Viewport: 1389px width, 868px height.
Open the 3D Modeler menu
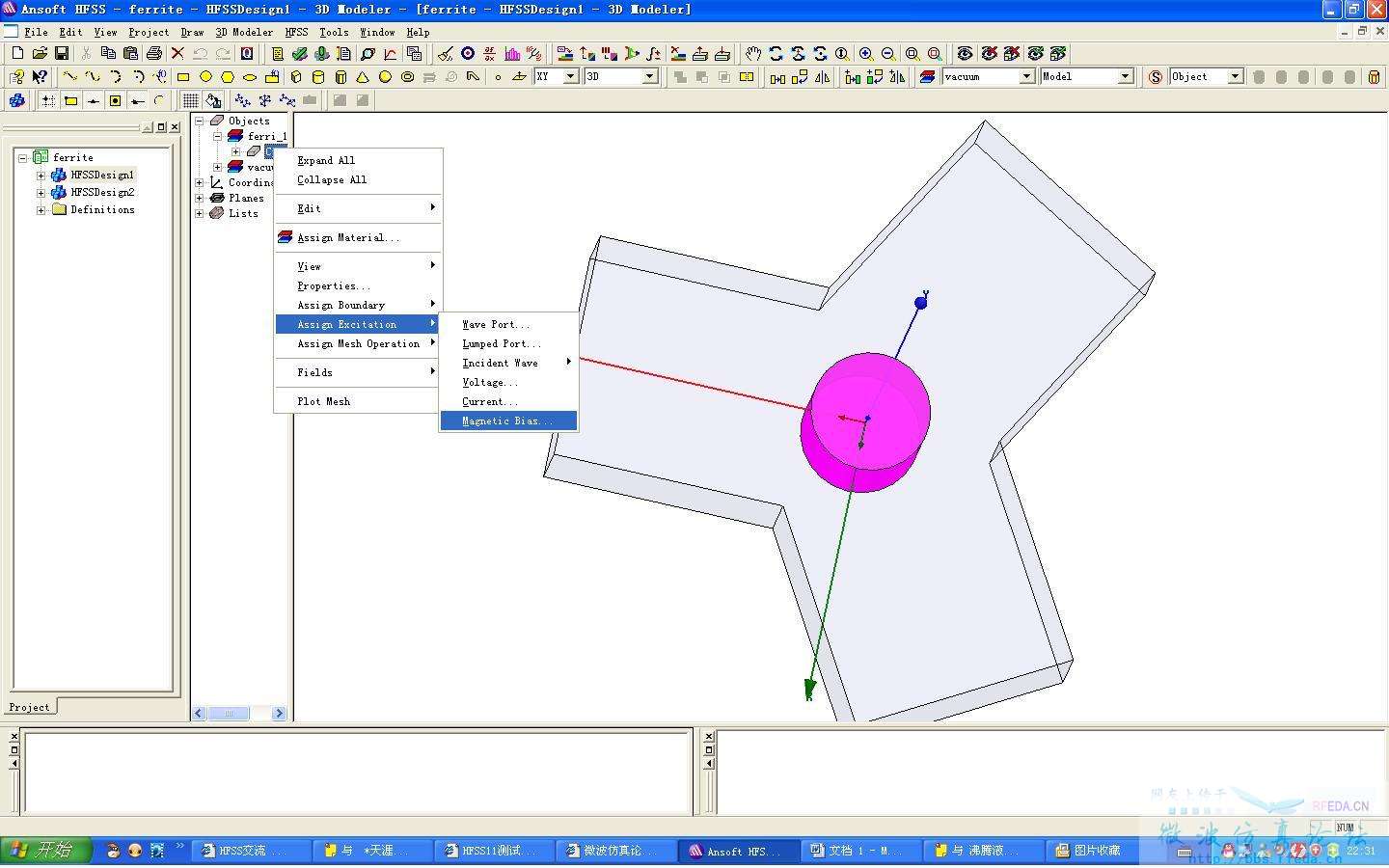tap(244, 32)
